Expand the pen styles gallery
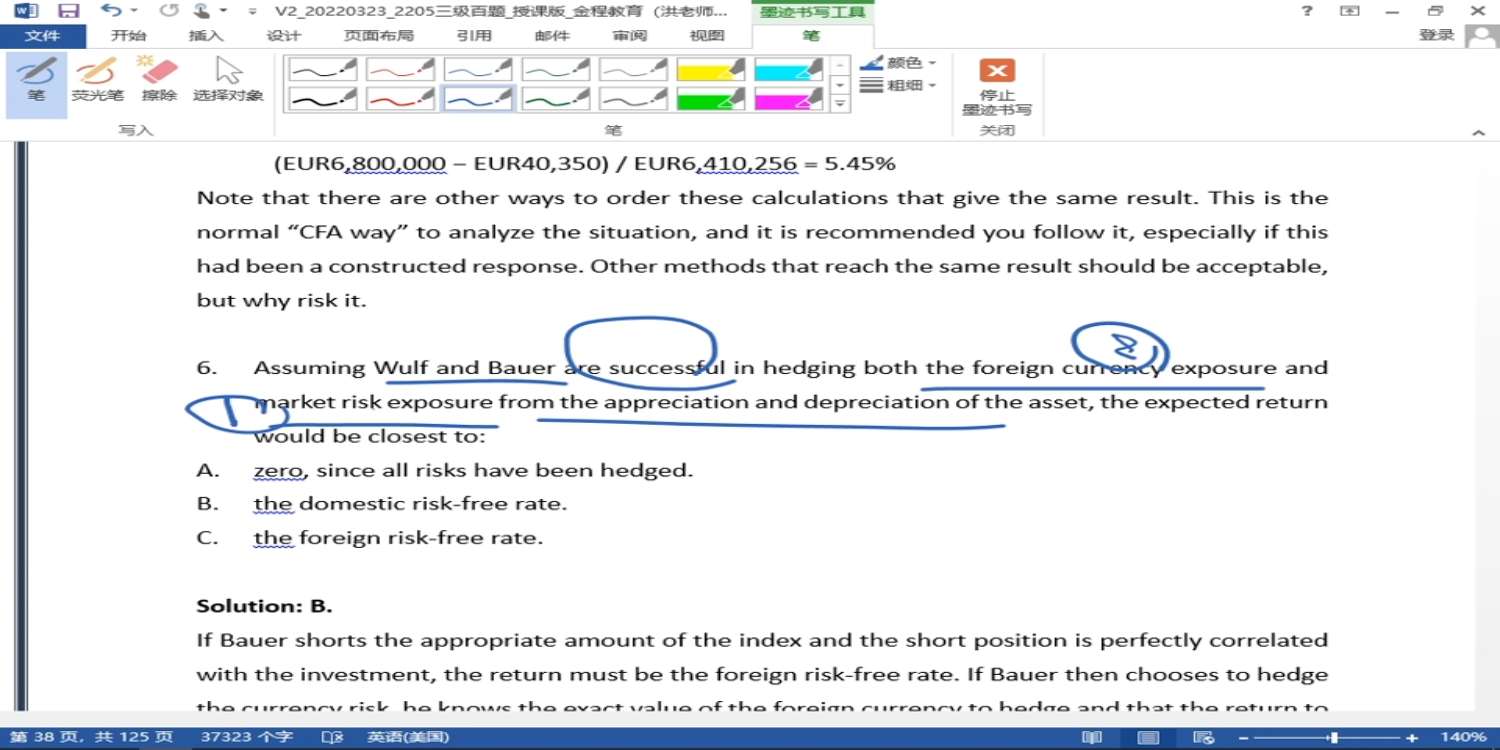Image resolution: width=1500 pixels, height=750 pixels. [x=840, y=103]
